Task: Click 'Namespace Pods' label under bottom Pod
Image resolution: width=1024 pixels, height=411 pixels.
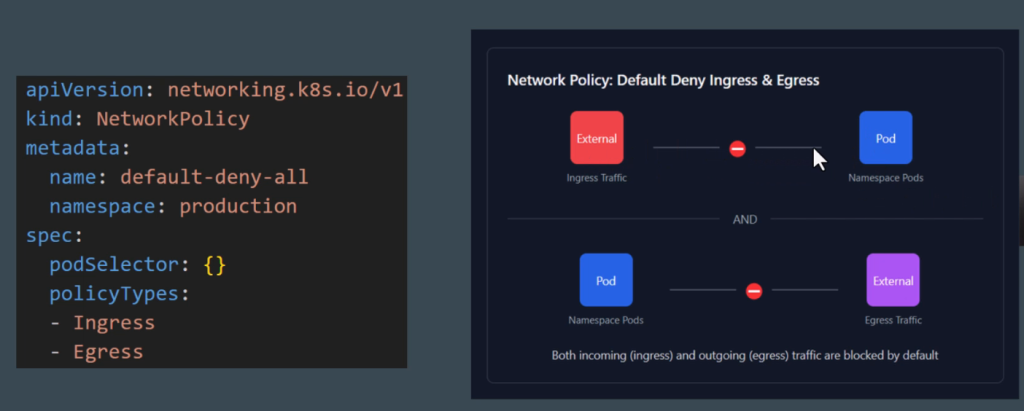Action: (x=606, y=320)
